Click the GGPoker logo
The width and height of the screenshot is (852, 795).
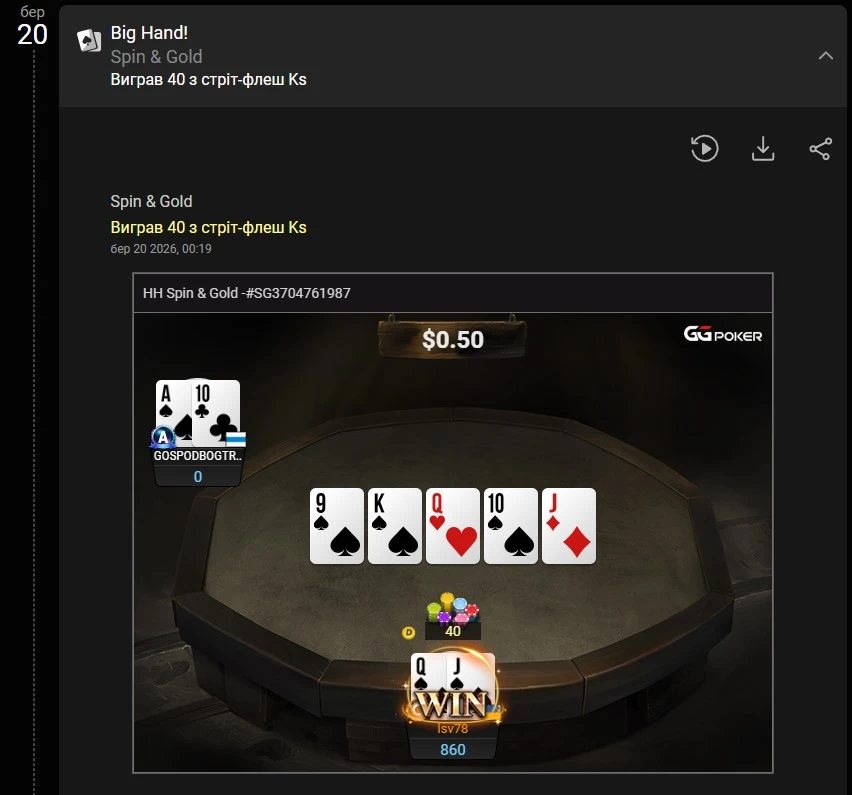pyautogui.click(x=723, y=334)
